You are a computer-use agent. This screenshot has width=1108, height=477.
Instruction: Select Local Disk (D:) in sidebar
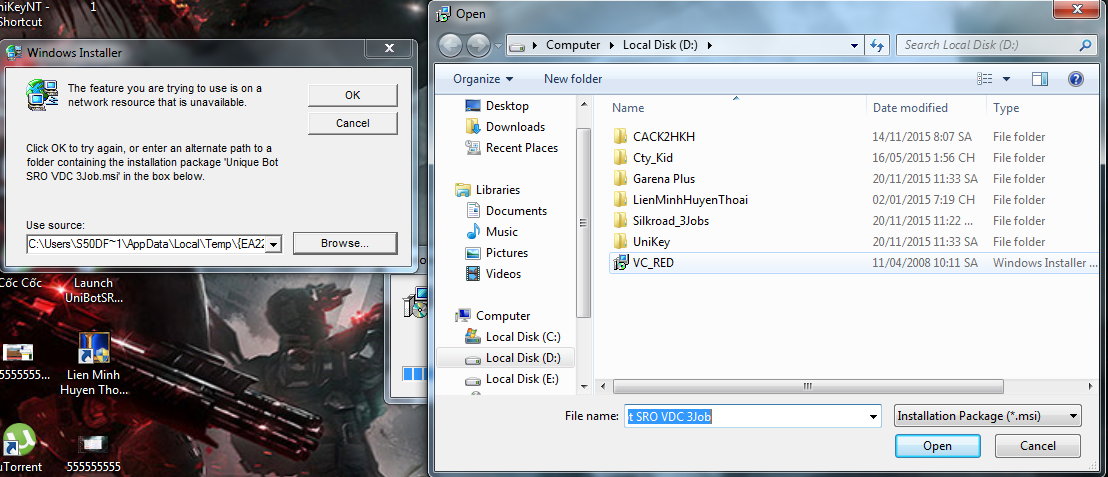click(523, 358)
